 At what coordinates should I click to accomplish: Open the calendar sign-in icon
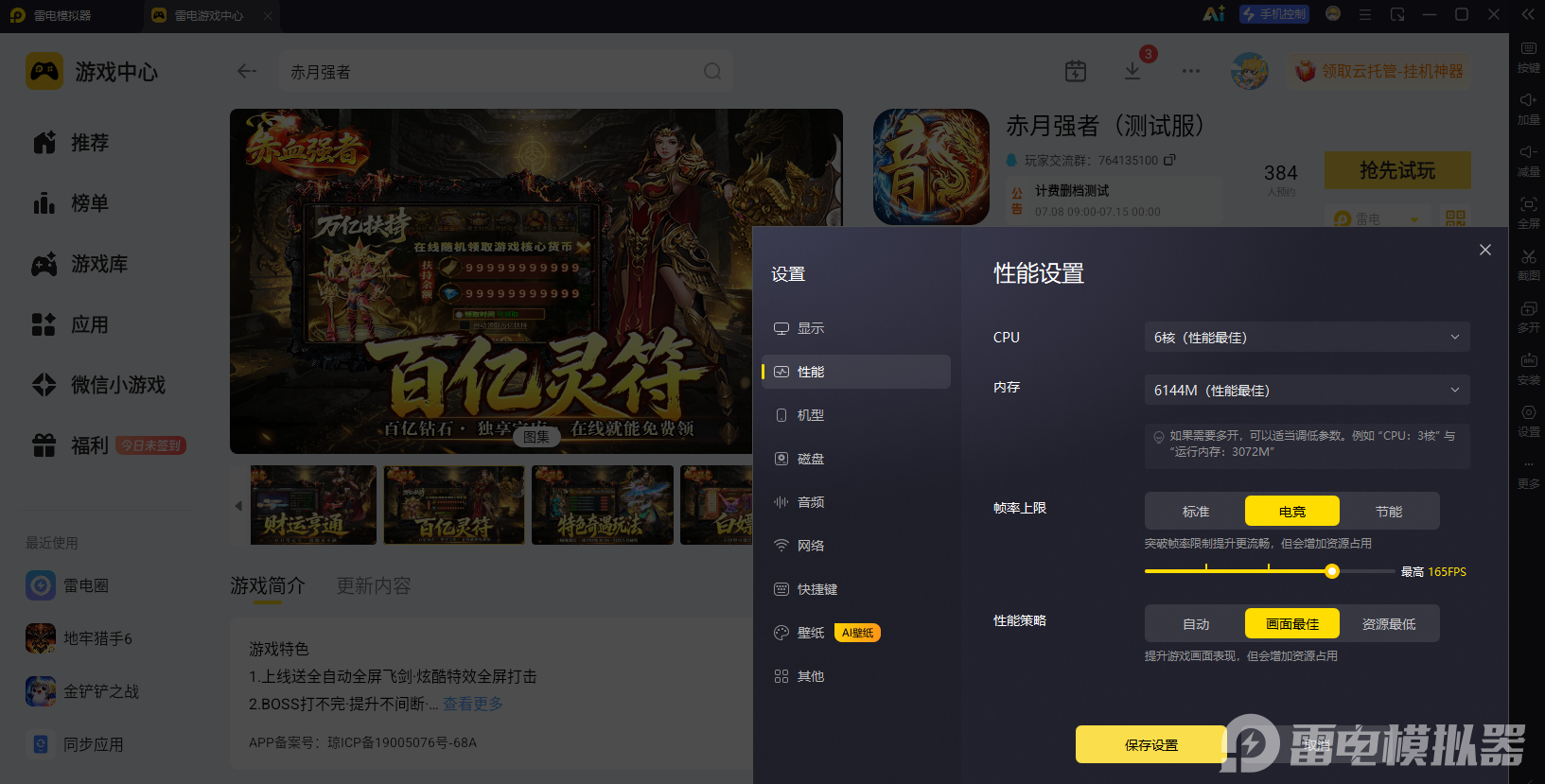1076,71
